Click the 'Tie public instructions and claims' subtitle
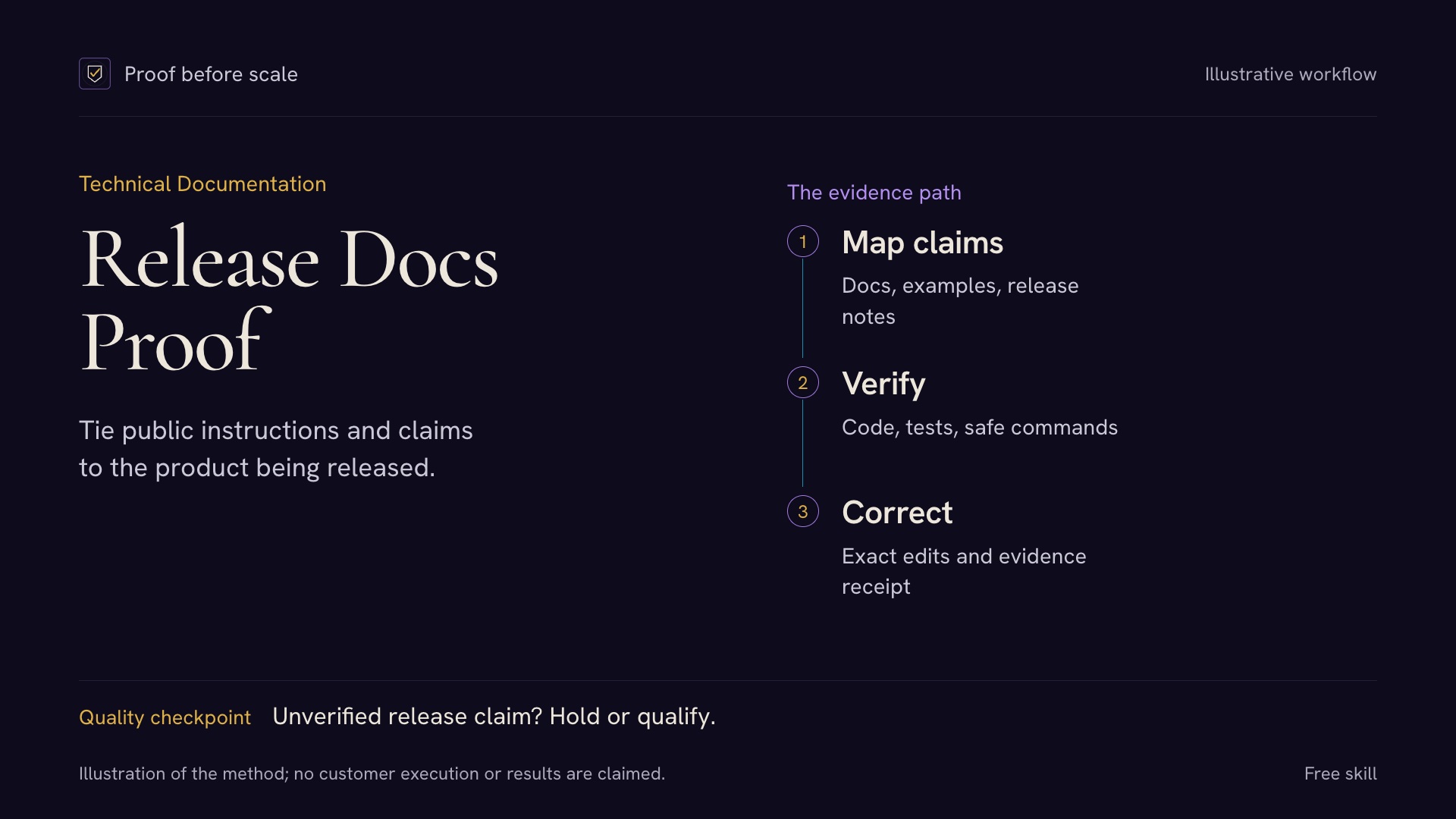Screen dimensions: 1456x819 click(x=276, y=449)
